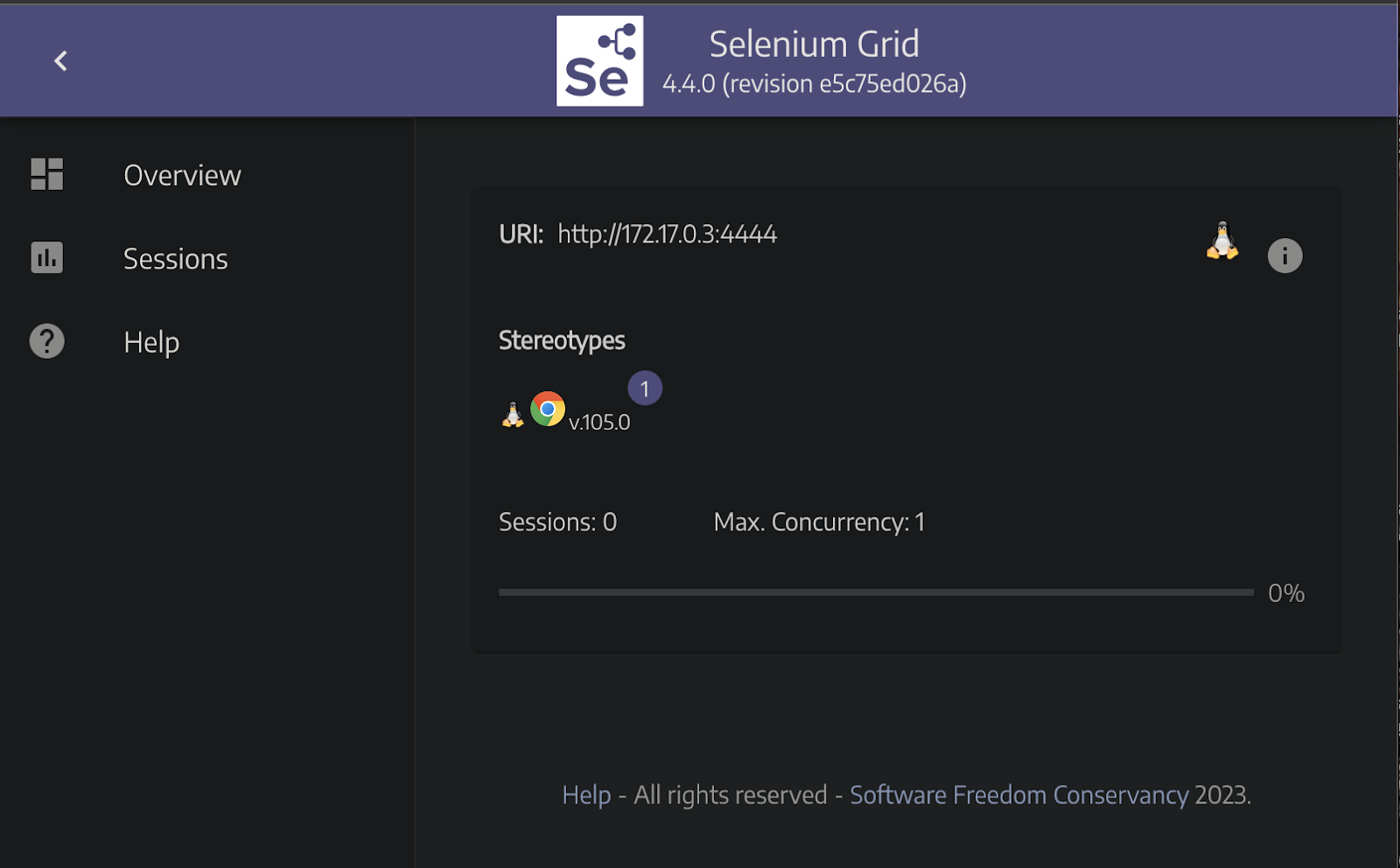Click the Overview dashboard icon
Screen dimensions: 1400x868
[x=47, y=174]
